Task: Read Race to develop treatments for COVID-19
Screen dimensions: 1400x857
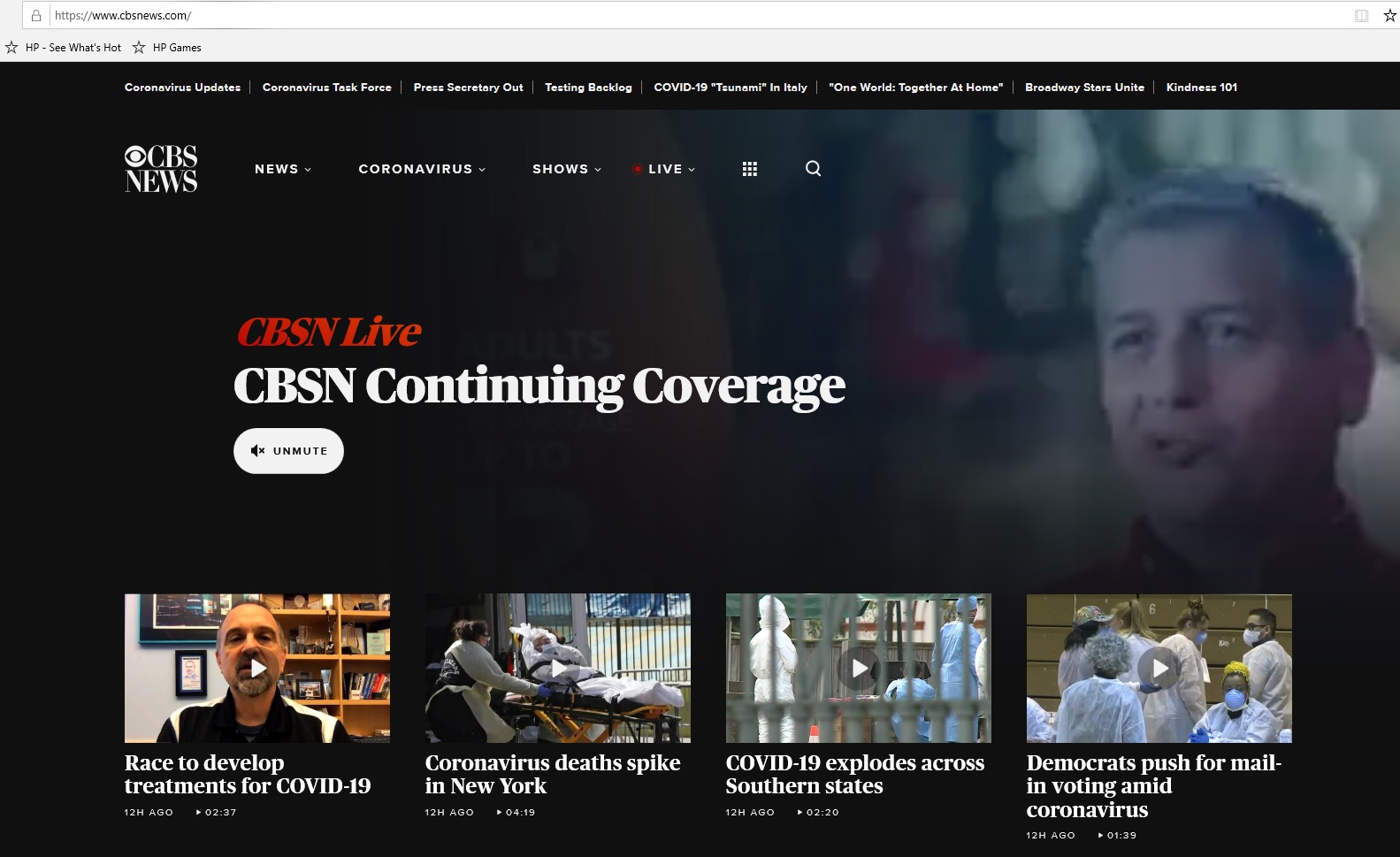Action: pos(248,774)
